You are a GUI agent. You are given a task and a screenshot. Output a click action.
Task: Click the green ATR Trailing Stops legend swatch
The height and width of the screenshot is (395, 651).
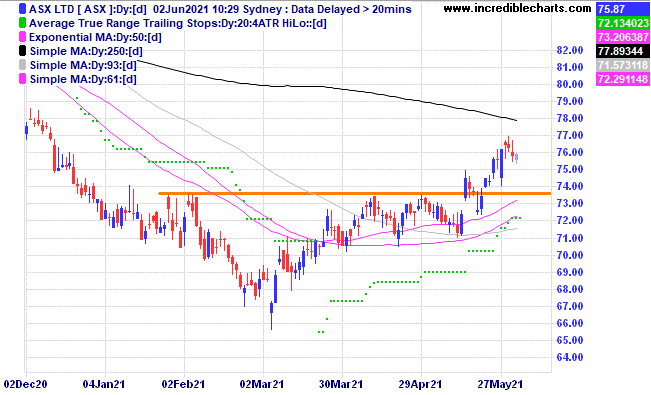pos(22,23)
